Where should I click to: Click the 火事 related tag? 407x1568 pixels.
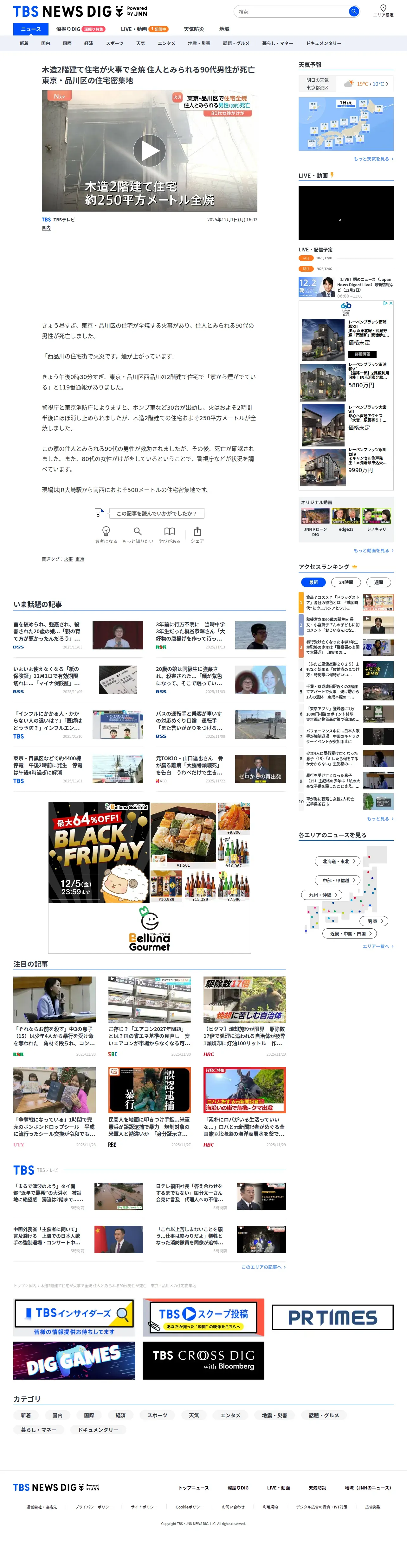pyautogui.click(x=68, y=559)
